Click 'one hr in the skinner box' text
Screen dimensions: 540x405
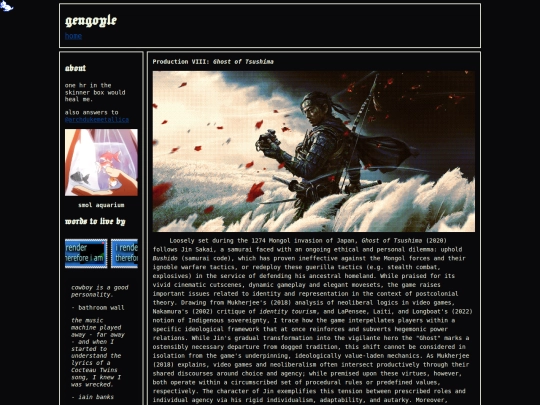pyautogui.click(x=95, y=92)
